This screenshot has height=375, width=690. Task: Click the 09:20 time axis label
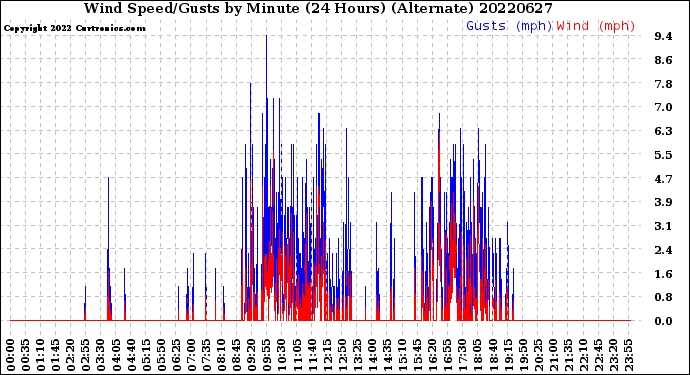(x=251, y=355)
